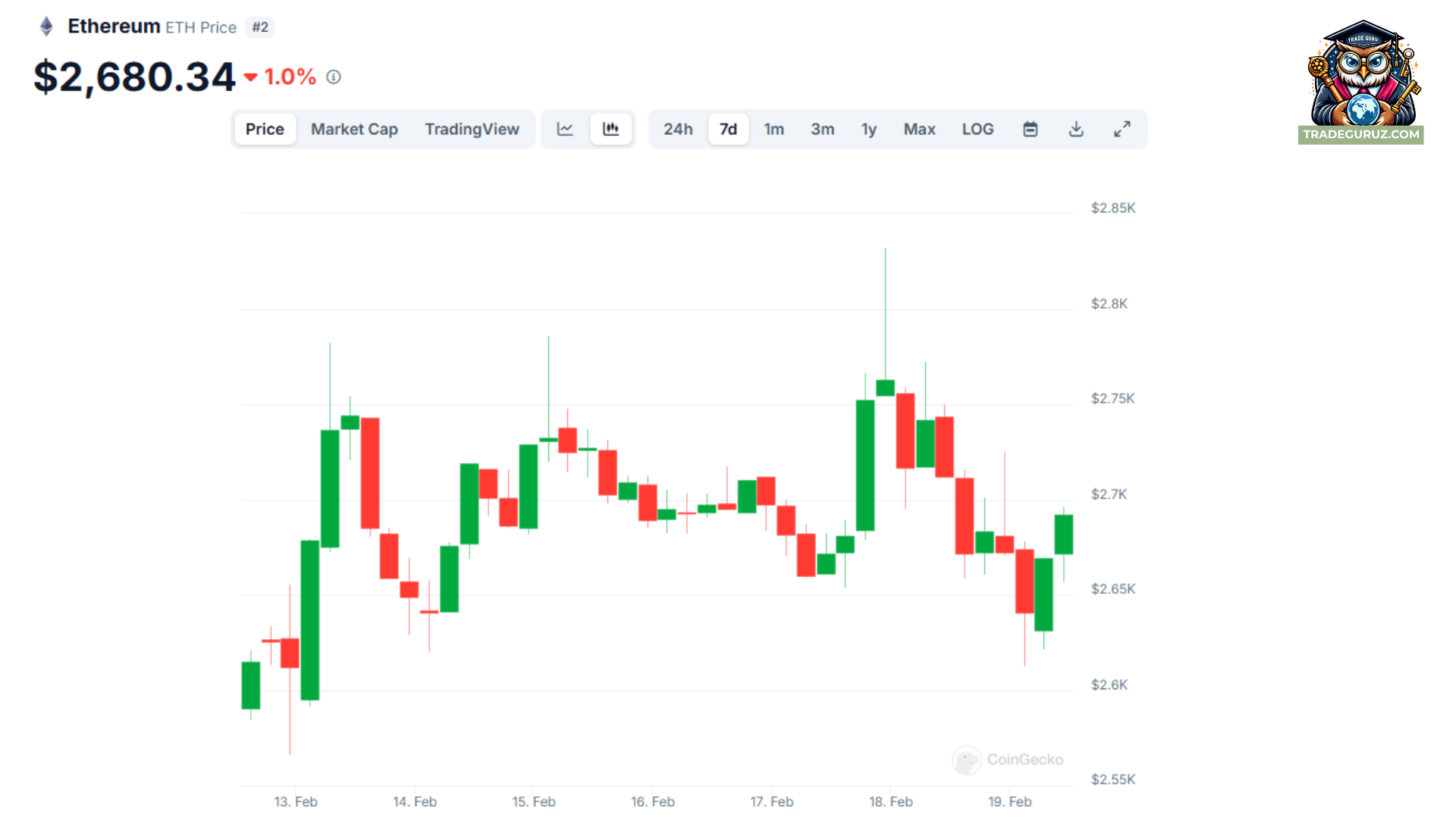Switch to the Market Cap tab
Image resolution: width=1456 pixels, height=819 pixels.
pos(354,129)
